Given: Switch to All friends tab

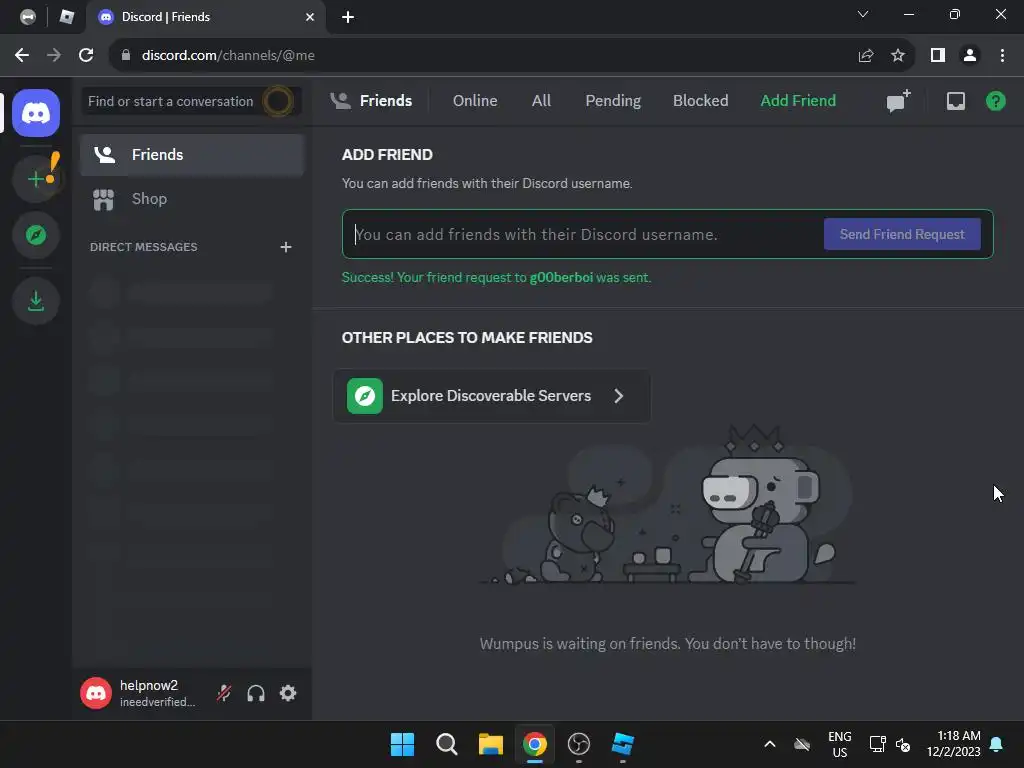Looking at the screenshot, I should [541, 101].
